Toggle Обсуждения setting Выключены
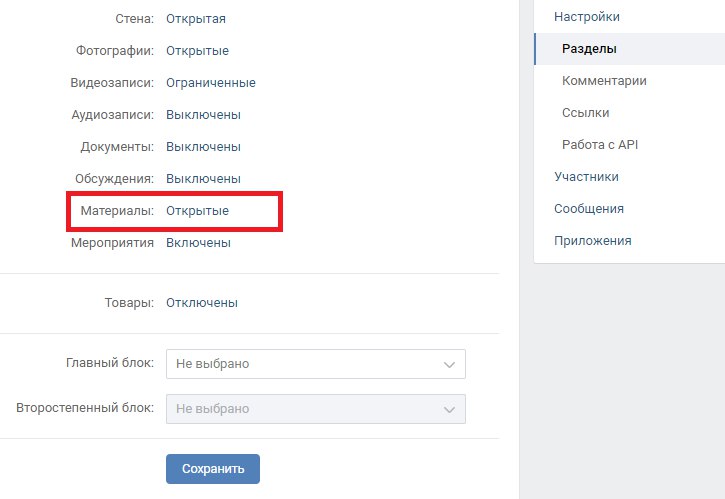 pyautogui.click(x=203, y=178)
